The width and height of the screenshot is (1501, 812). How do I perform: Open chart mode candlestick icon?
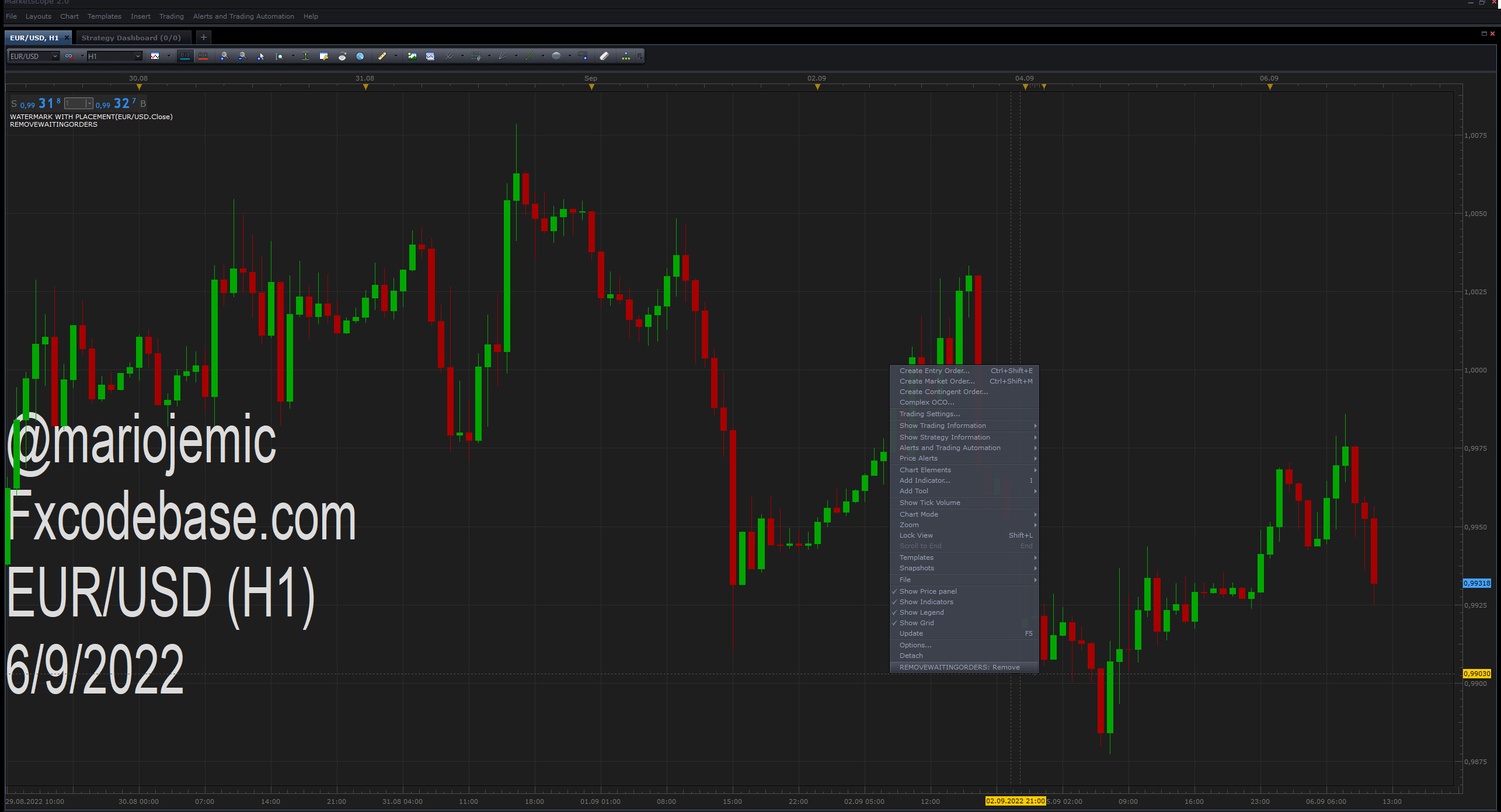pos(155,57)
